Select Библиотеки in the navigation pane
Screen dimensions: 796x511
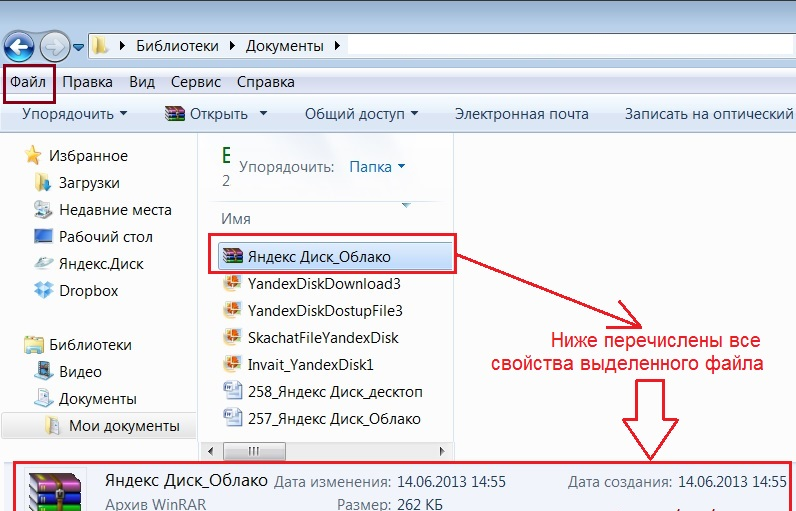point(90,345)
